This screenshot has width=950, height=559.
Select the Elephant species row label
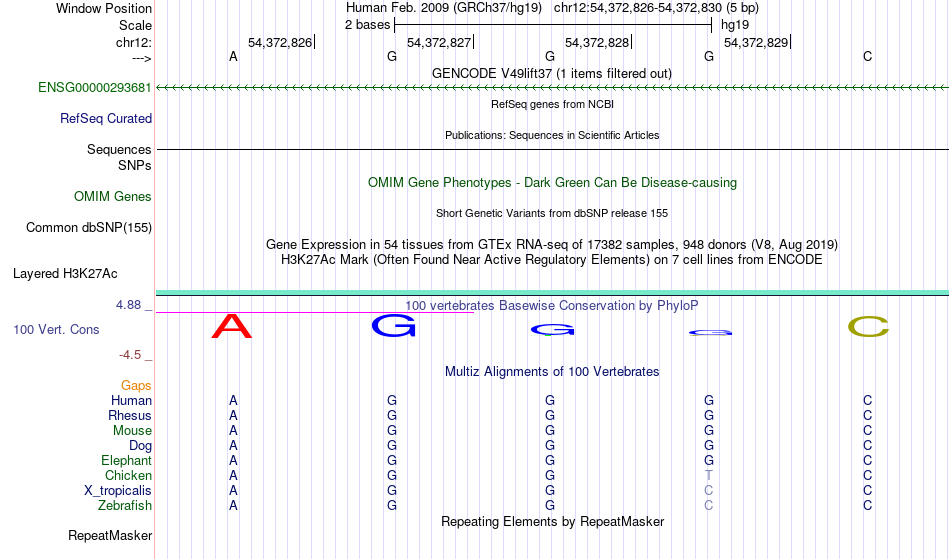point(126,461)
